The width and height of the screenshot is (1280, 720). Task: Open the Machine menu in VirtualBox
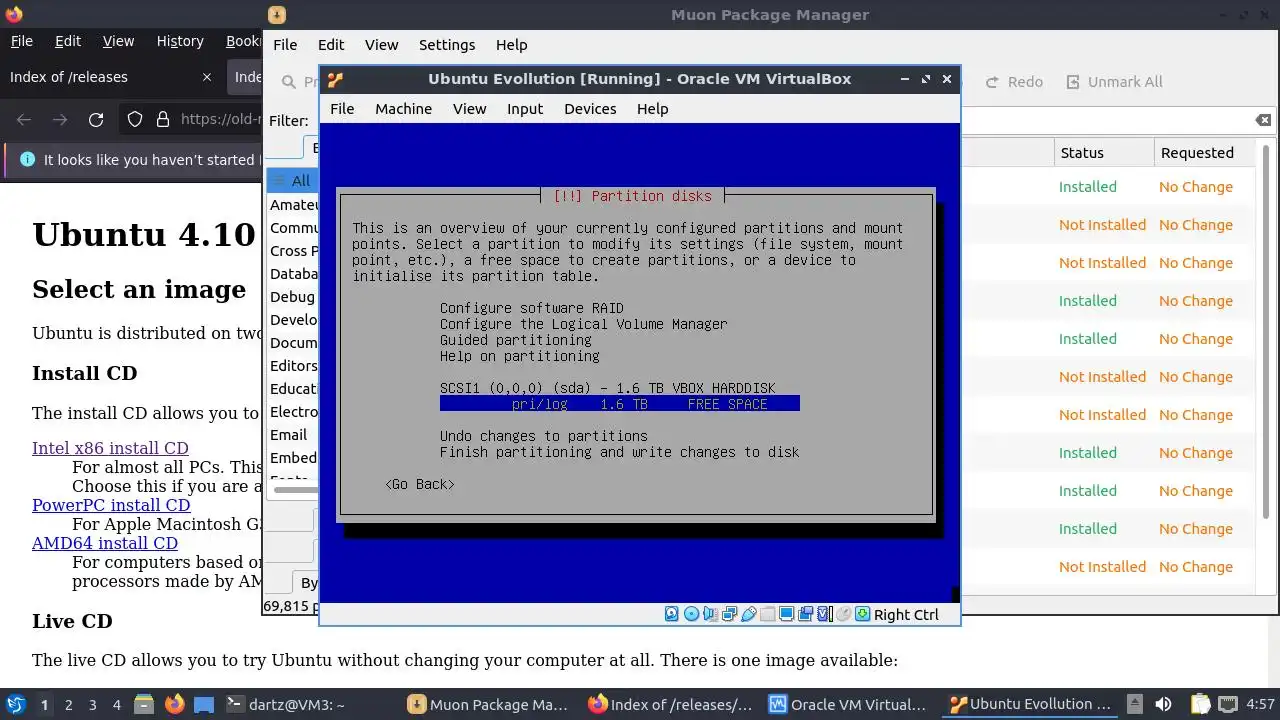(x=403, y=109)
